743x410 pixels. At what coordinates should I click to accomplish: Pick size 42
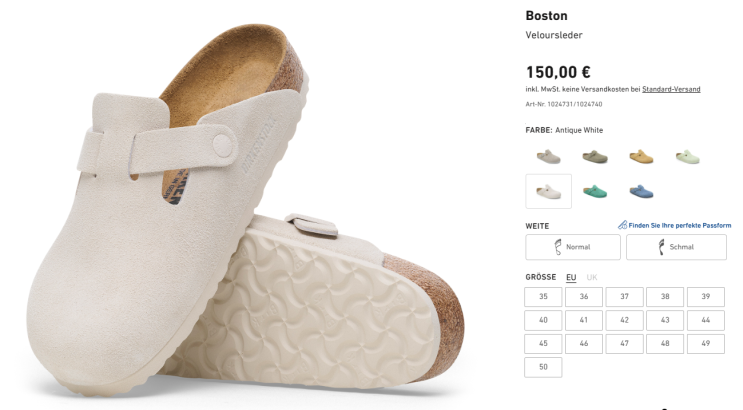(x=624, y=320)
